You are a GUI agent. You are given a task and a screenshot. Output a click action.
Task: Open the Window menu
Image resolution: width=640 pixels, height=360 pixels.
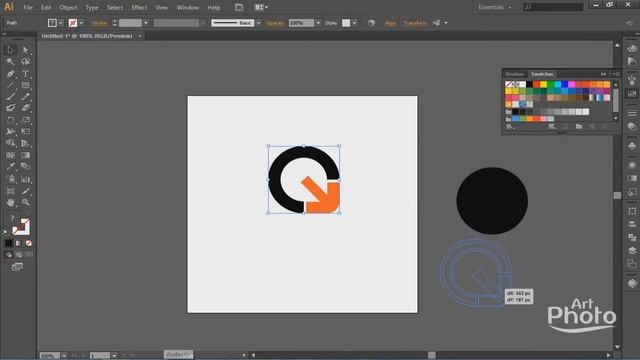pyautogui.click(x=188, y=7)
